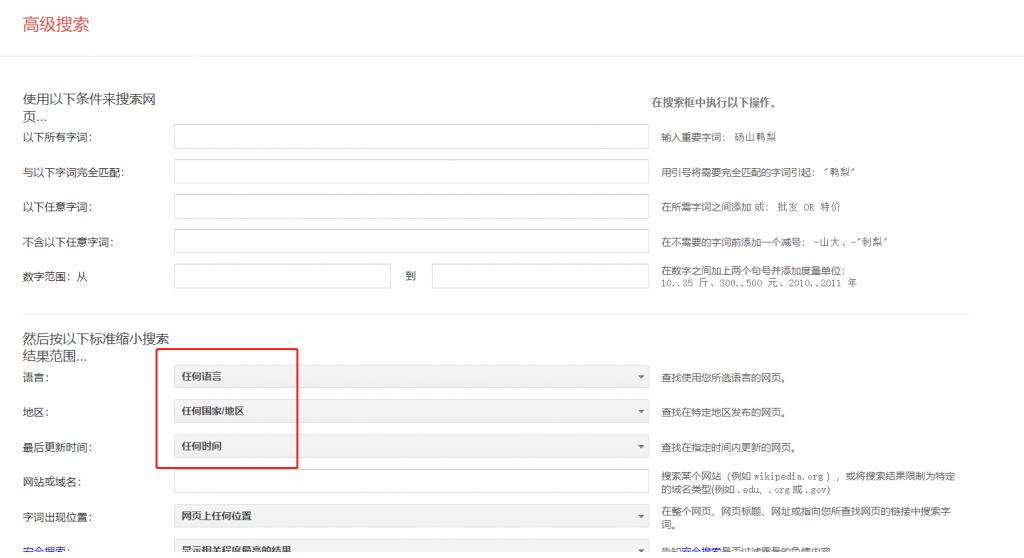Viewport: 1024px width, 558px height.
Task: Click the 使用以下条件来搜索网页 heading
Action: 89,108
